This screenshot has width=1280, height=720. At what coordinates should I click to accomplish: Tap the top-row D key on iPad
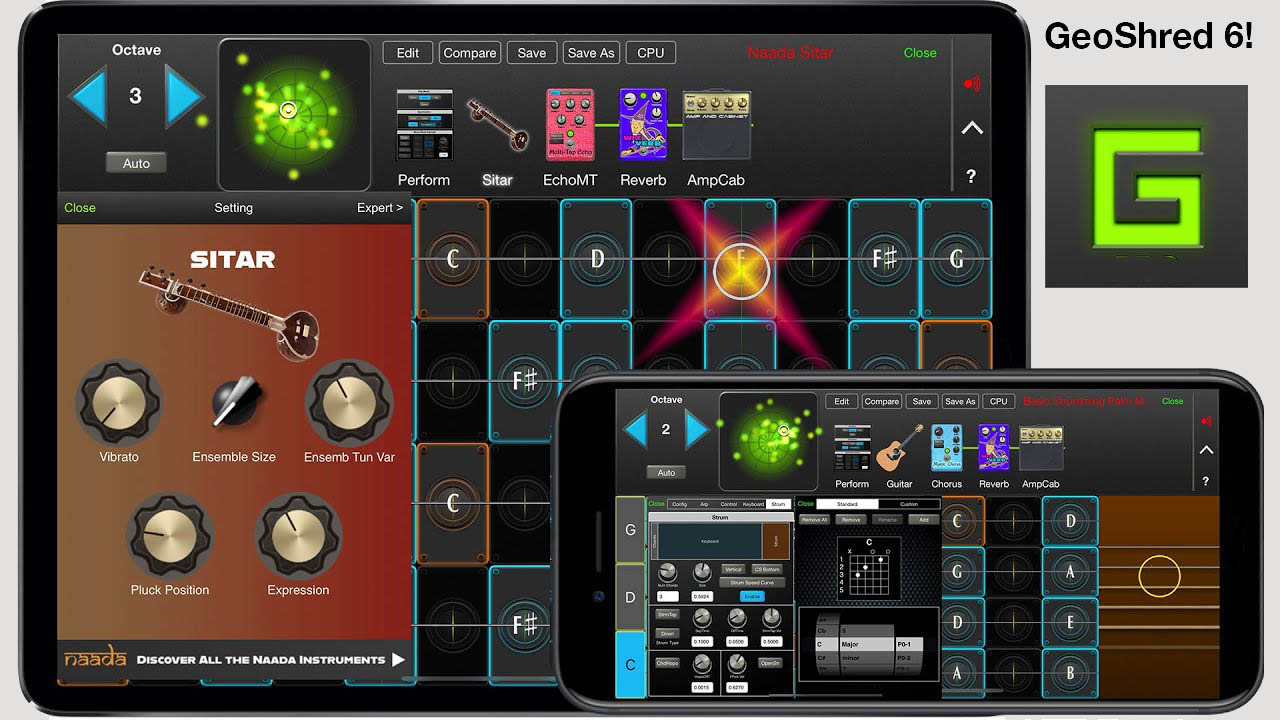(596, 259)
